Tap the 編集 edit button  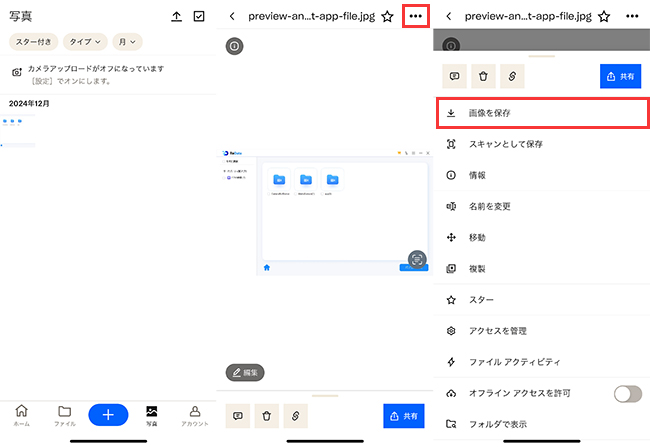tap(245, 372)
